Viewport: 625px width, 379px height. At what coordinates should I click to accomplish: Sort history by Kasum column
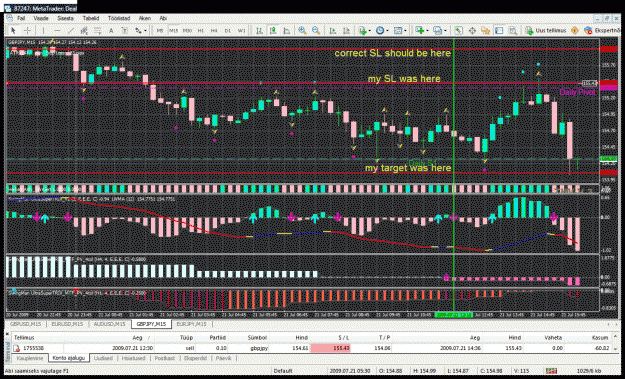[600, 338]
